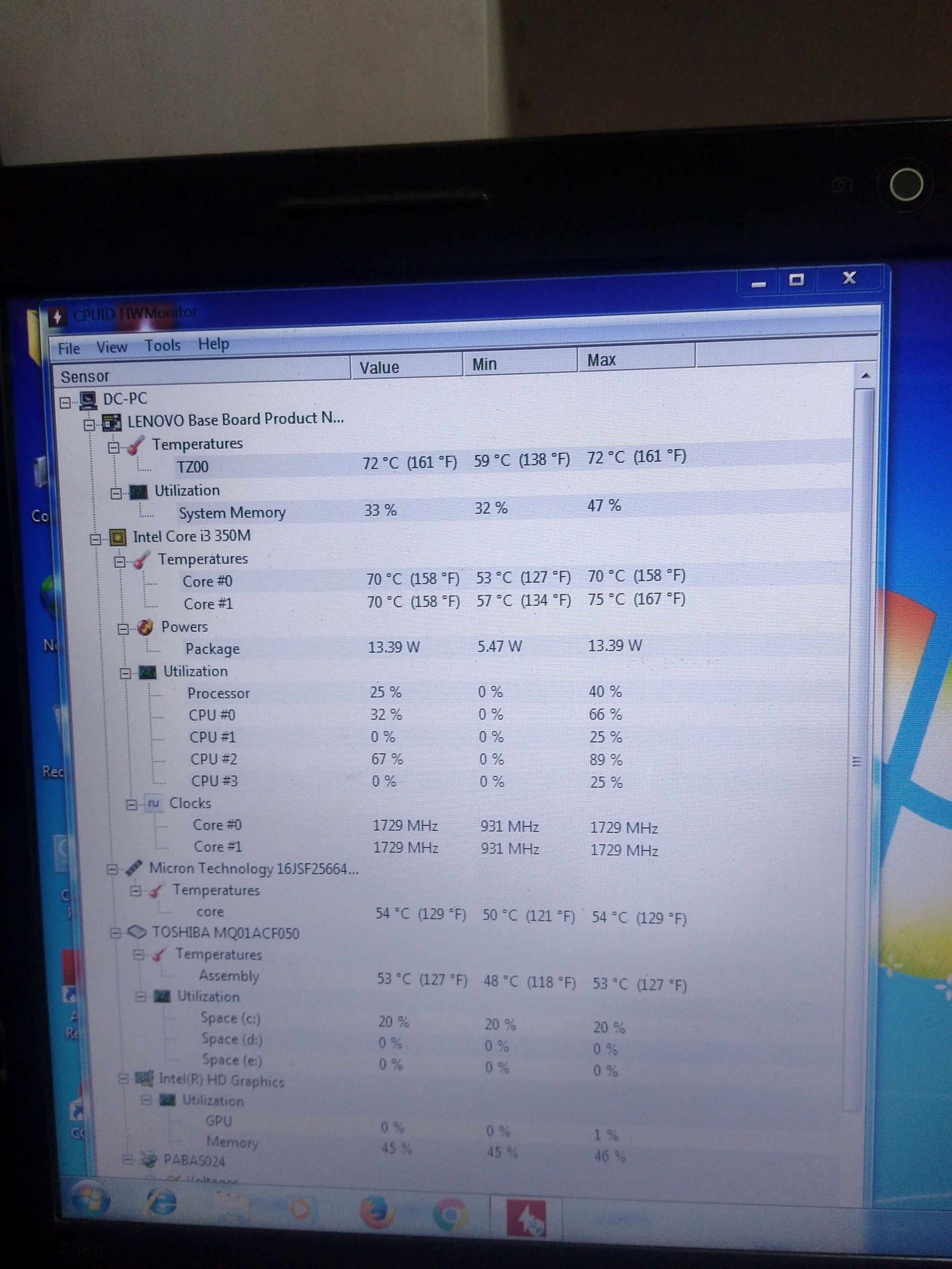This screenshot has width=952, height=1269.
Task: Click the 75 °C Max value for Core #1
Action: click(636, 599)
